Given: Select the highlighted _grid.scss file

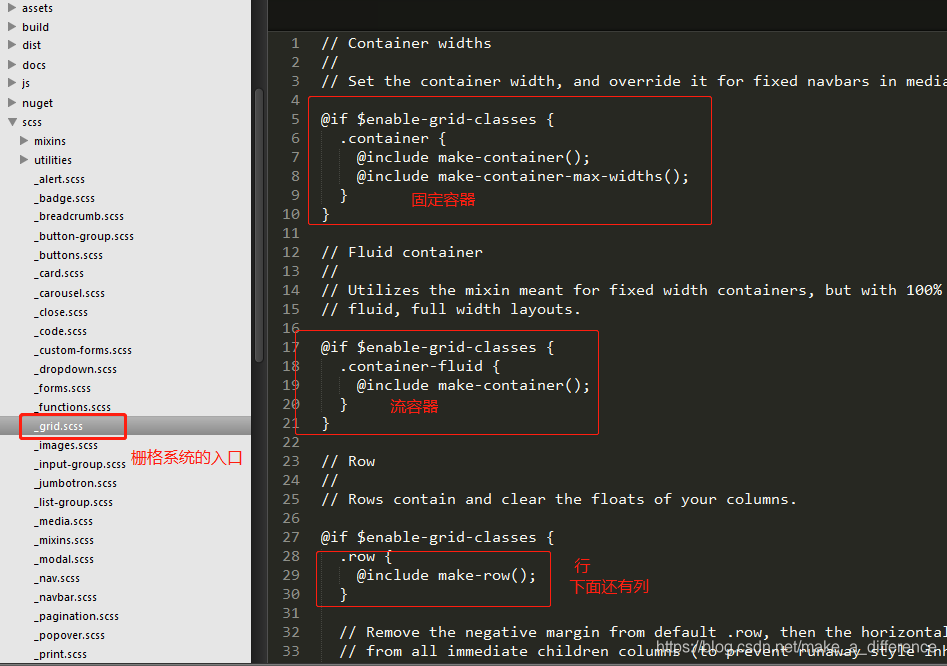Looking at the screenshot, I should (59, 426).
